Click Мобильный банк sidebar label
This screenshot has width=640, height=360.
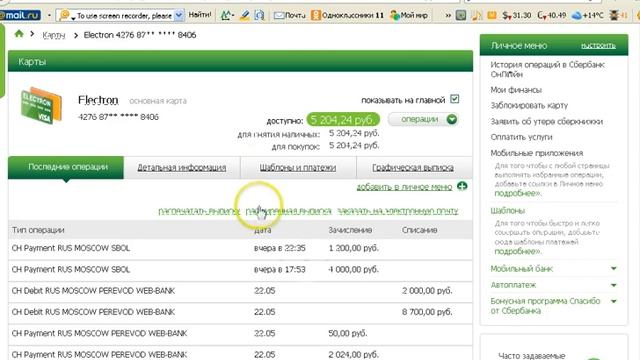521,269
